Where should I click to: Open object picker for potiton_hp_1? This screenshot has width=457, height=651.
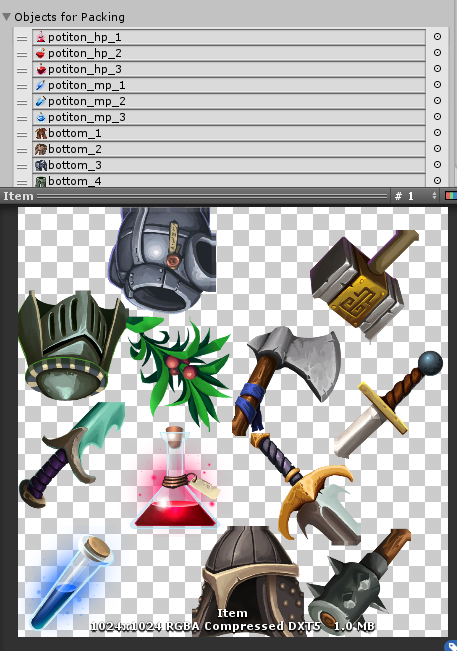[437, 37]
